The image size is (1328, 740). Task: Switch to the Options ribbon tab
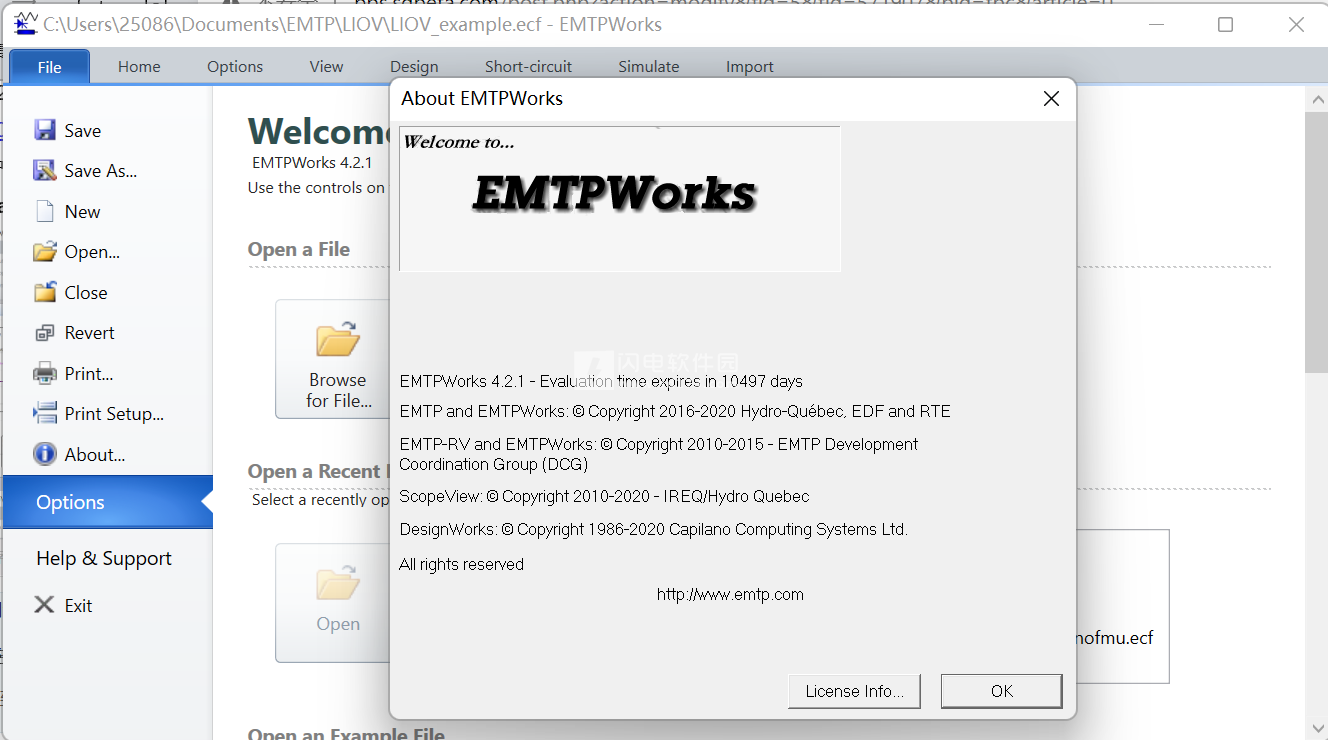tap(235, 67)
